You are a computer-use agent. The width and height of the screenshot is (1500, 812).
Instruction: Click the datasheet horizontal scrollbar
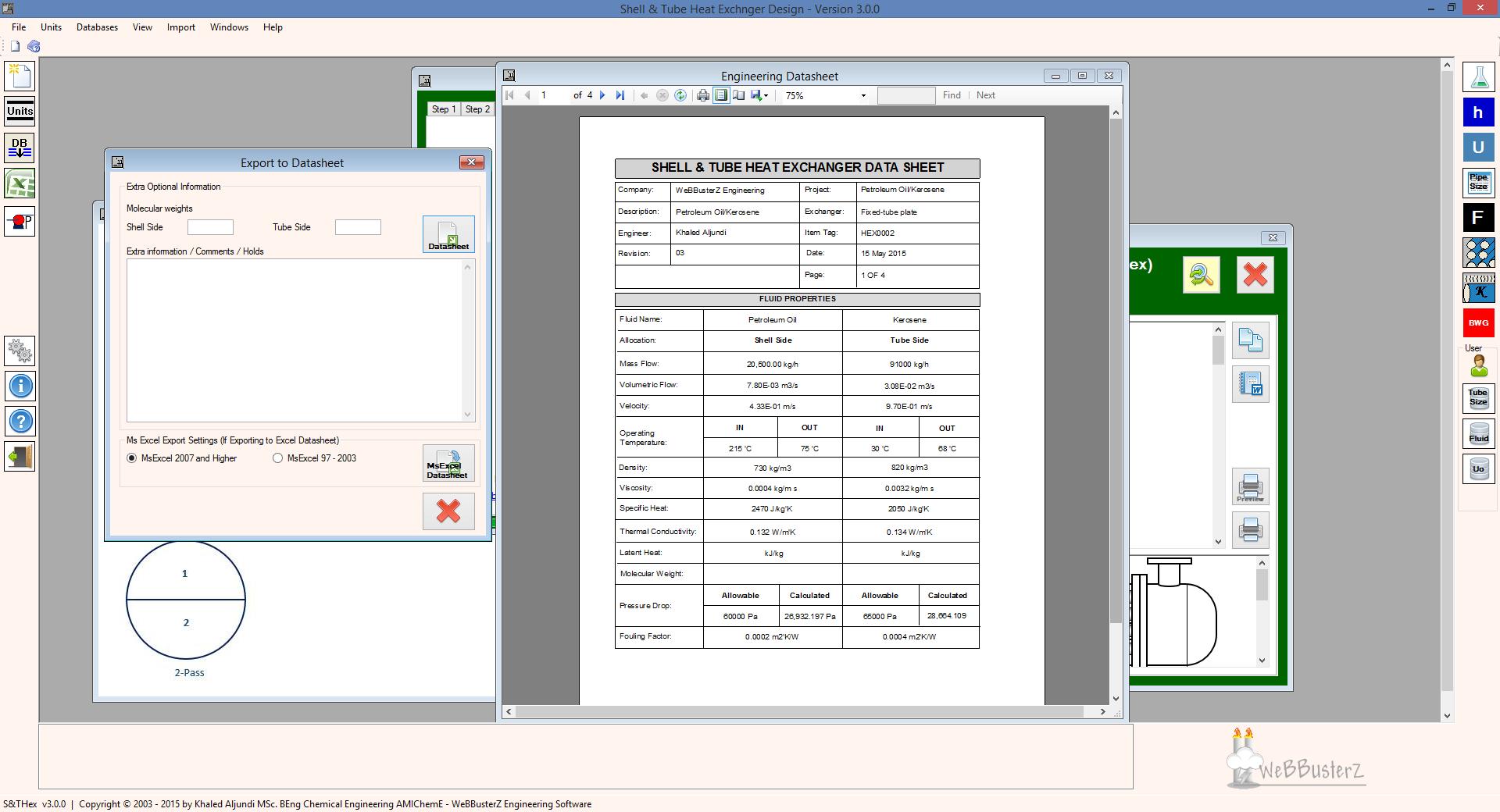point(805,711)
